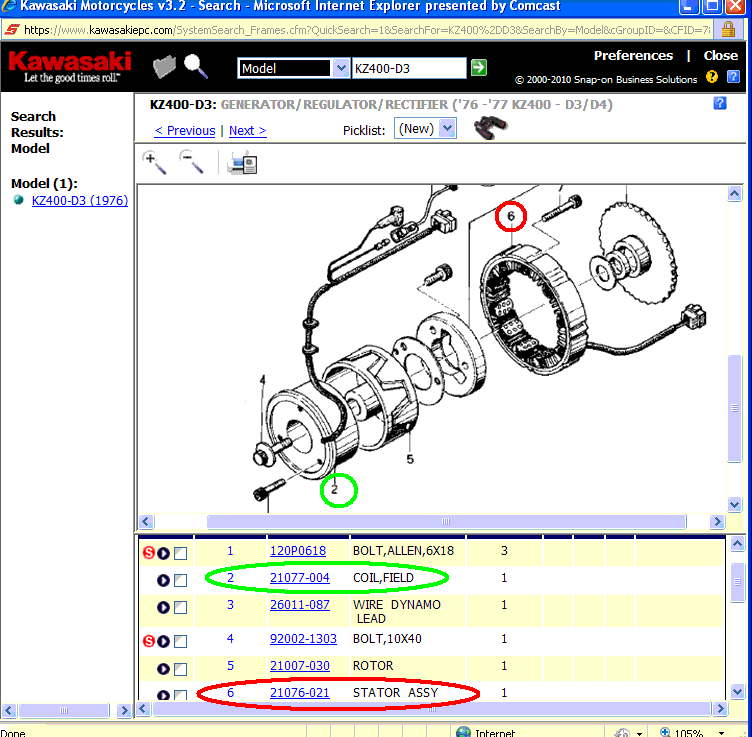The image size is (752, 737).
Task: Click the diagram scroll-up arrow
Action: (x=734, y=193)
